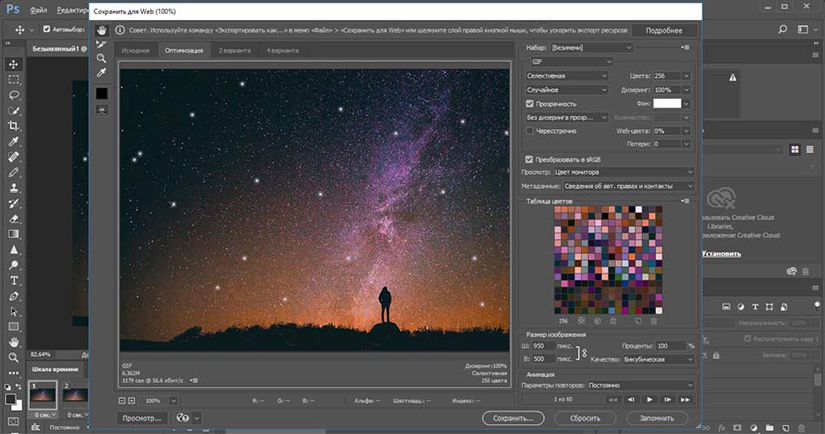
Task: Toggle Преобразовать в sRGB checkbox
Action: point(530,159)
